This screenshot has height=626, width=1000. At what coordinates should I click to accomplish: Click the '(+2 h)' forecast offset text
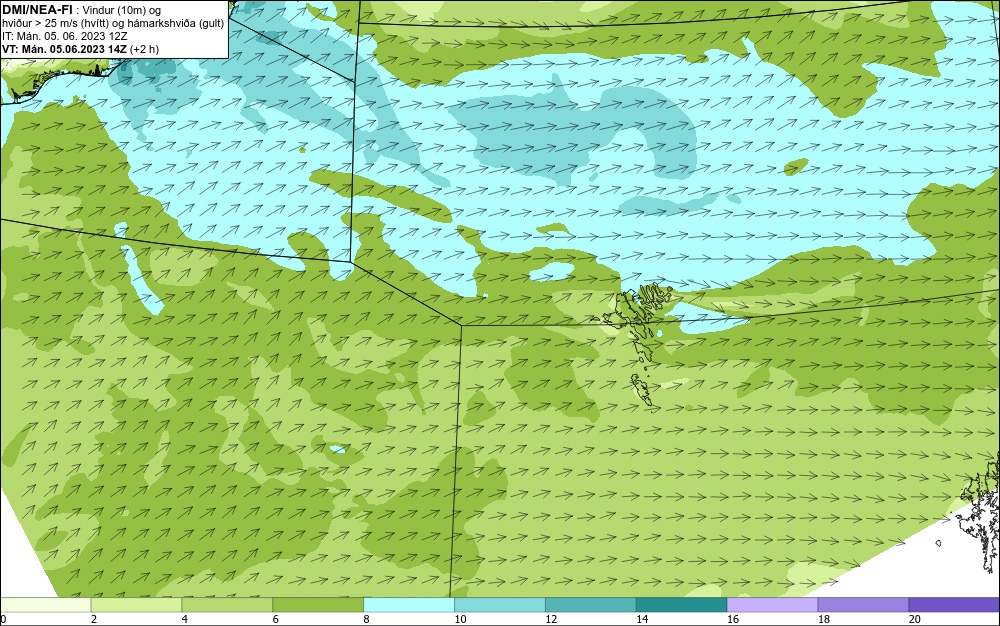click(x=144, y=49)
